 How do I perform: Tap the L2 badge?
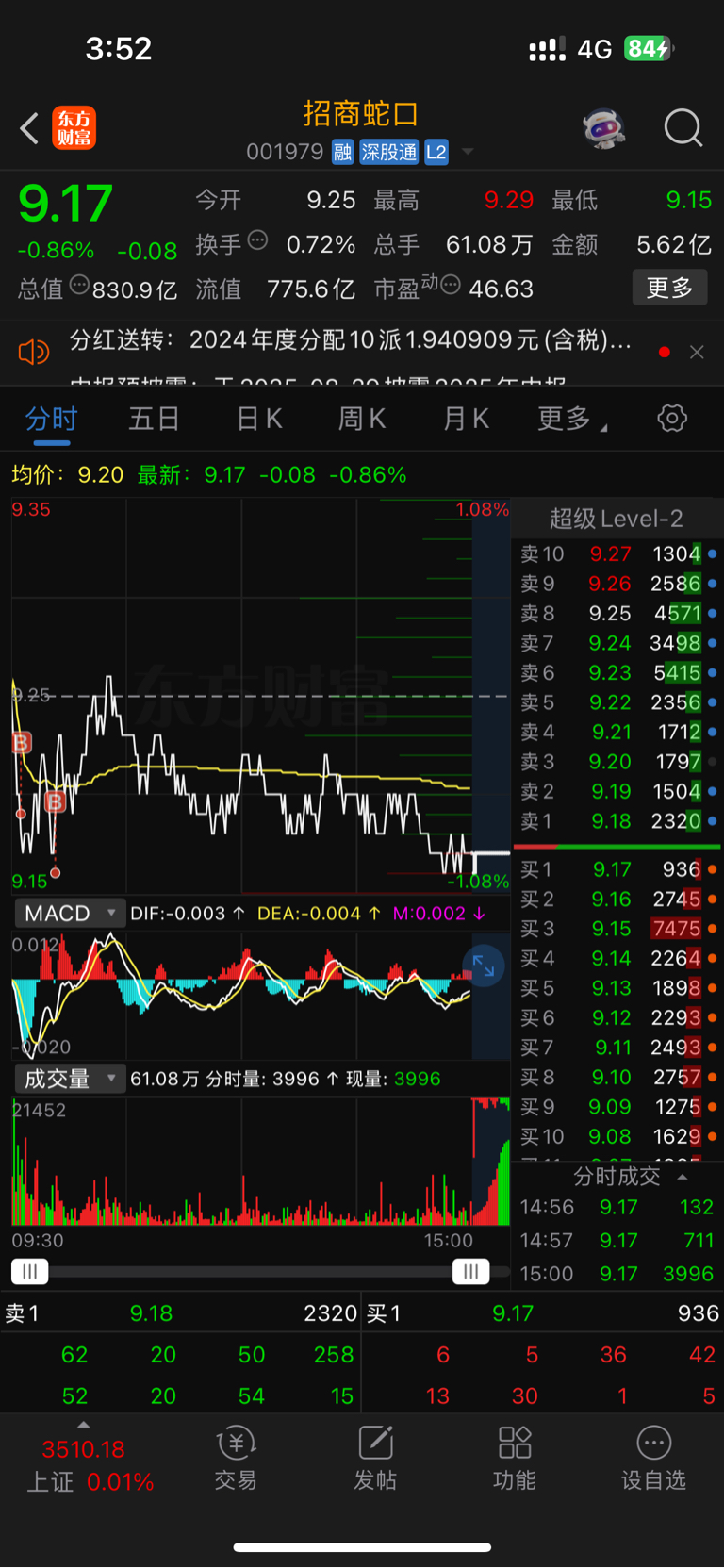click(x=436, y=153)
